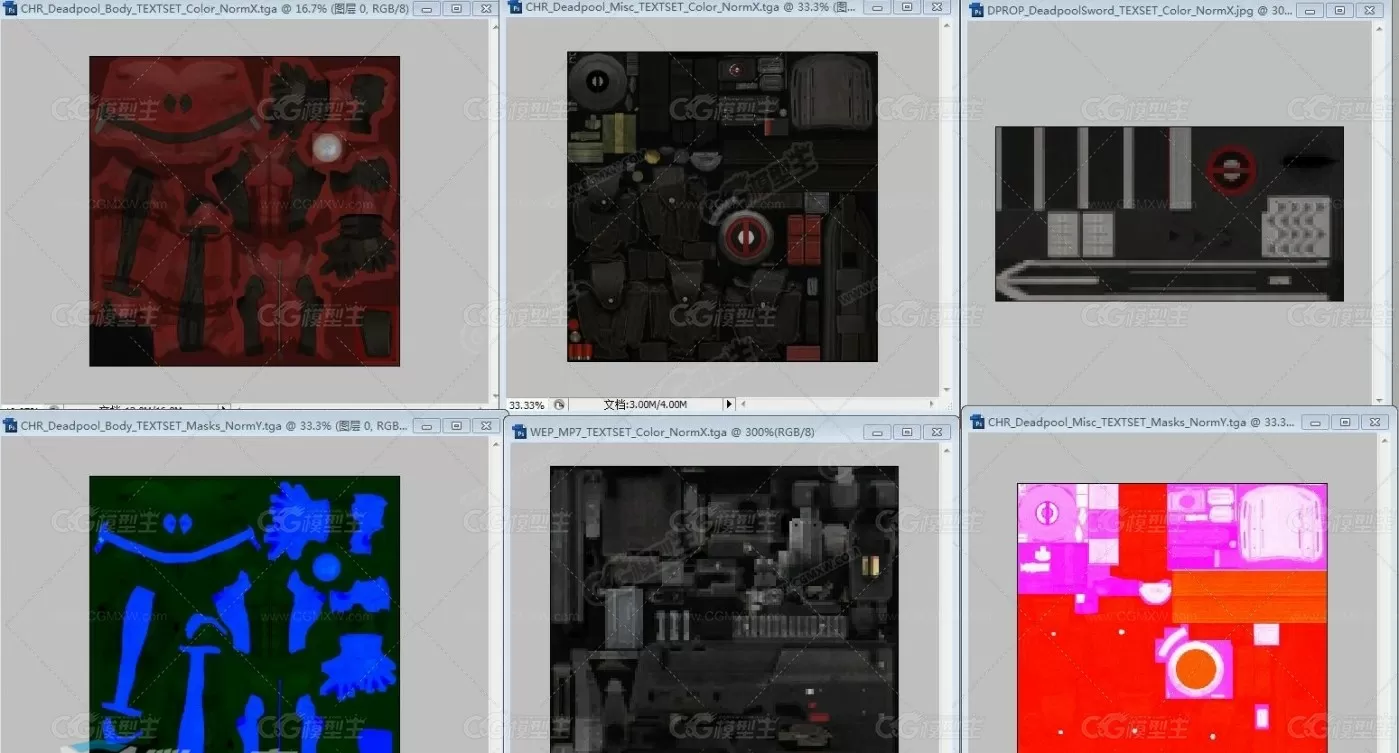Close the CHR_Deadpool_Body Color window
1399x753 pixels.
(x=486, y=8)
